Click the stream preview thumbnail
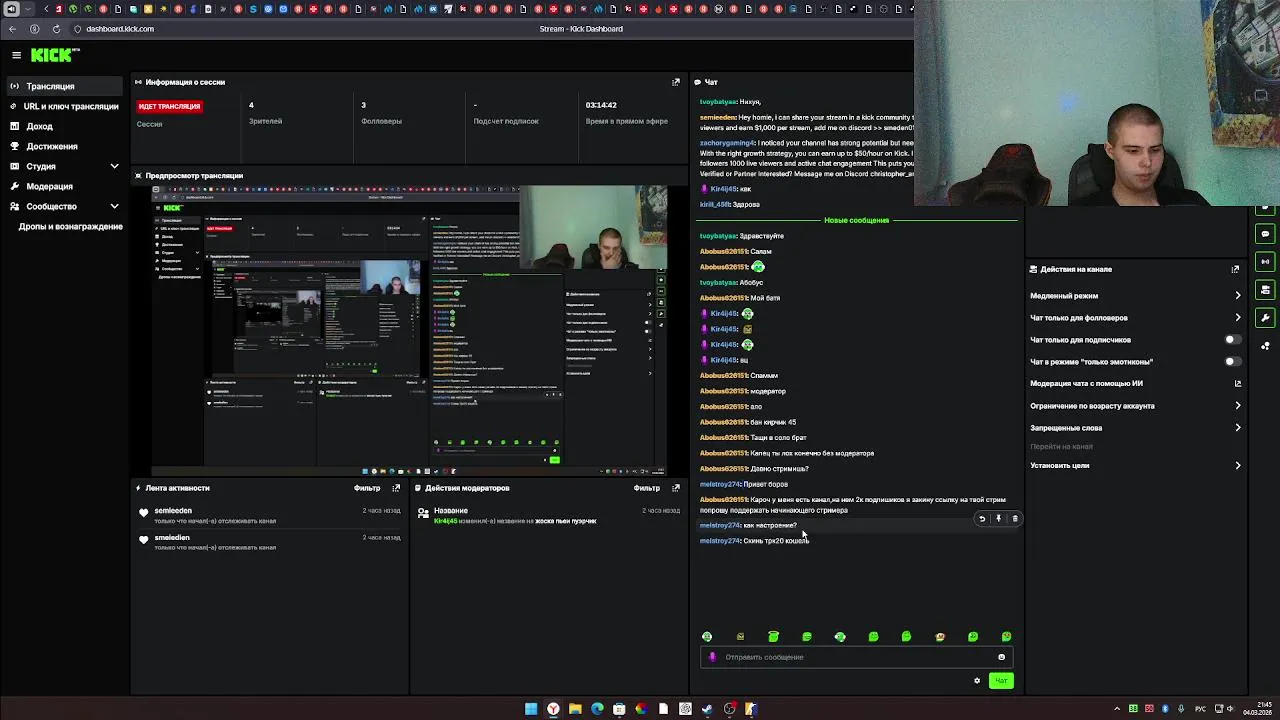The height and width of the screenshot is (720, 1280). (409, 331)
